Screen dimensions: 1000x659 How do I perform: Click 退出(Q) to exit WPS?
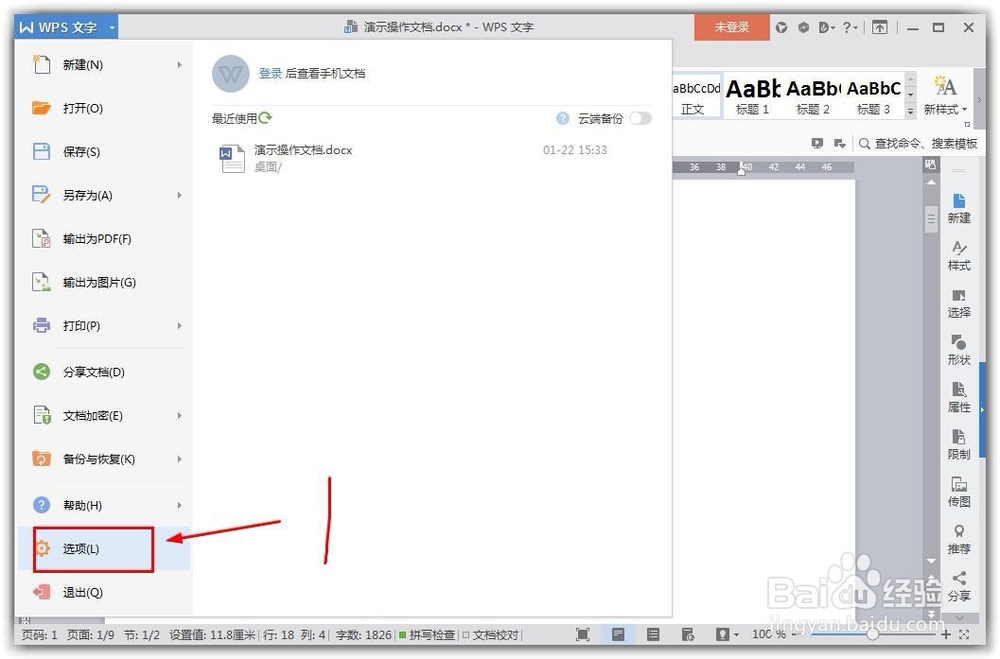coord(104,592)
